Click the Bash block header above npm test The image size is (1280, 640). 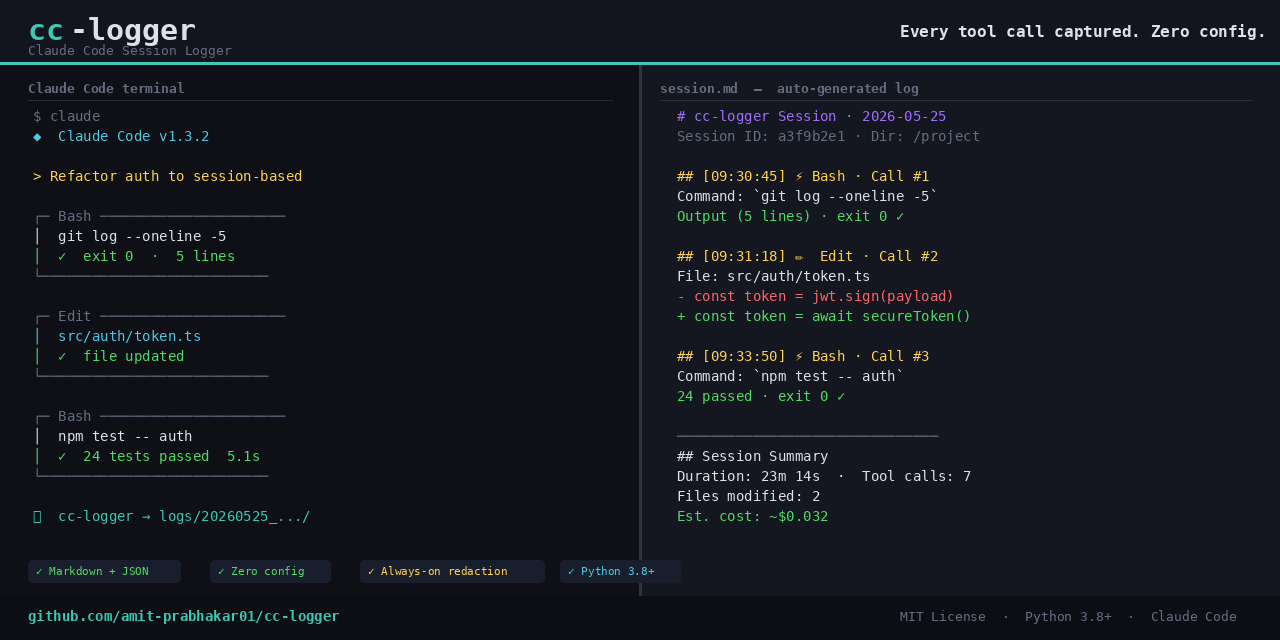160,417
